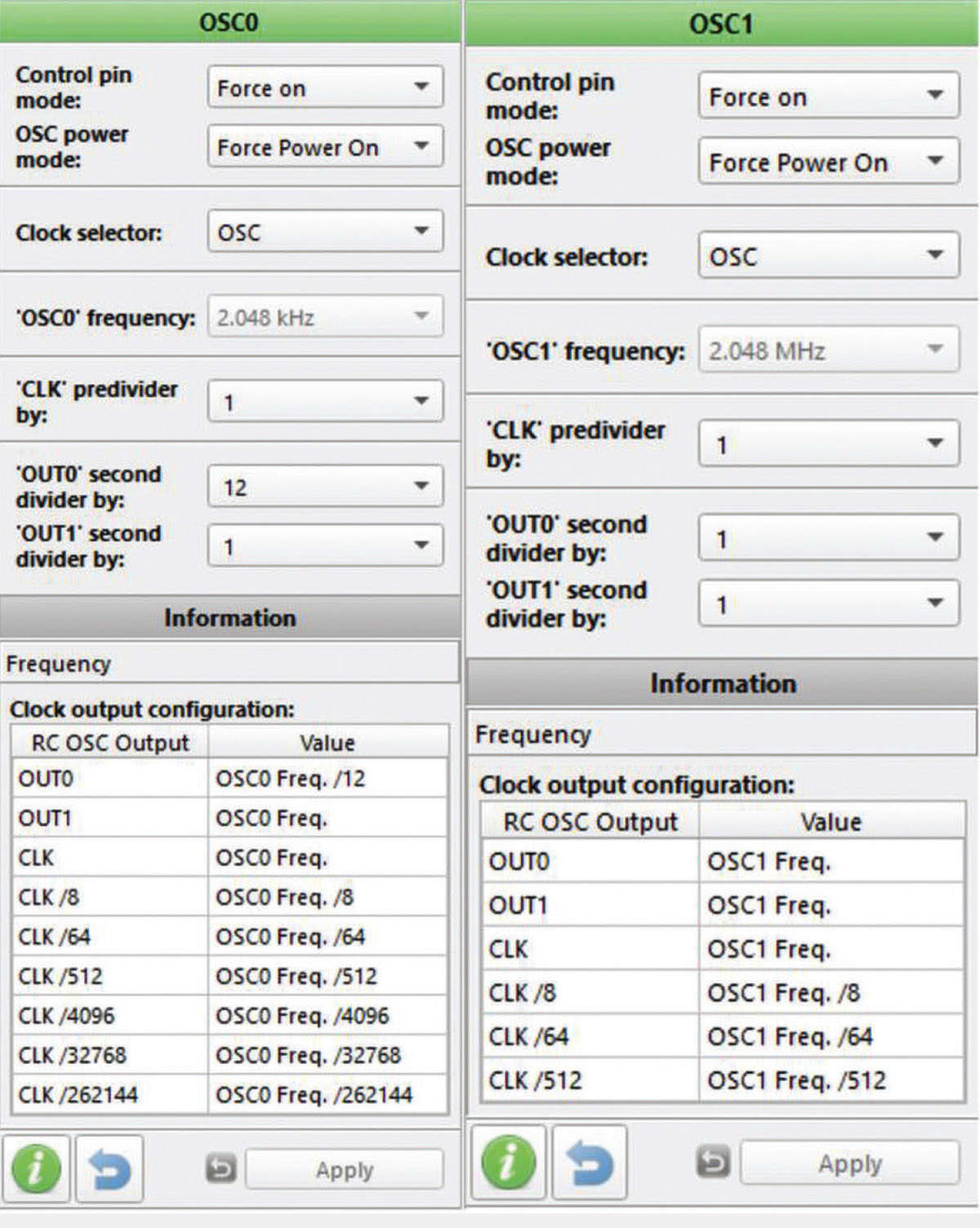Open OSC0 Clock selector dropdown
The width and height of the screenshot is (980, 1228).
tap(325, 231)
